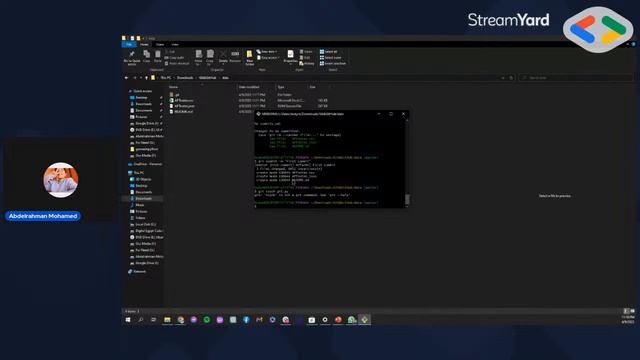Viewport: 640px width, 360px height.
Task: Open the green Spotify taskbar icon
Action: [207, 320]
